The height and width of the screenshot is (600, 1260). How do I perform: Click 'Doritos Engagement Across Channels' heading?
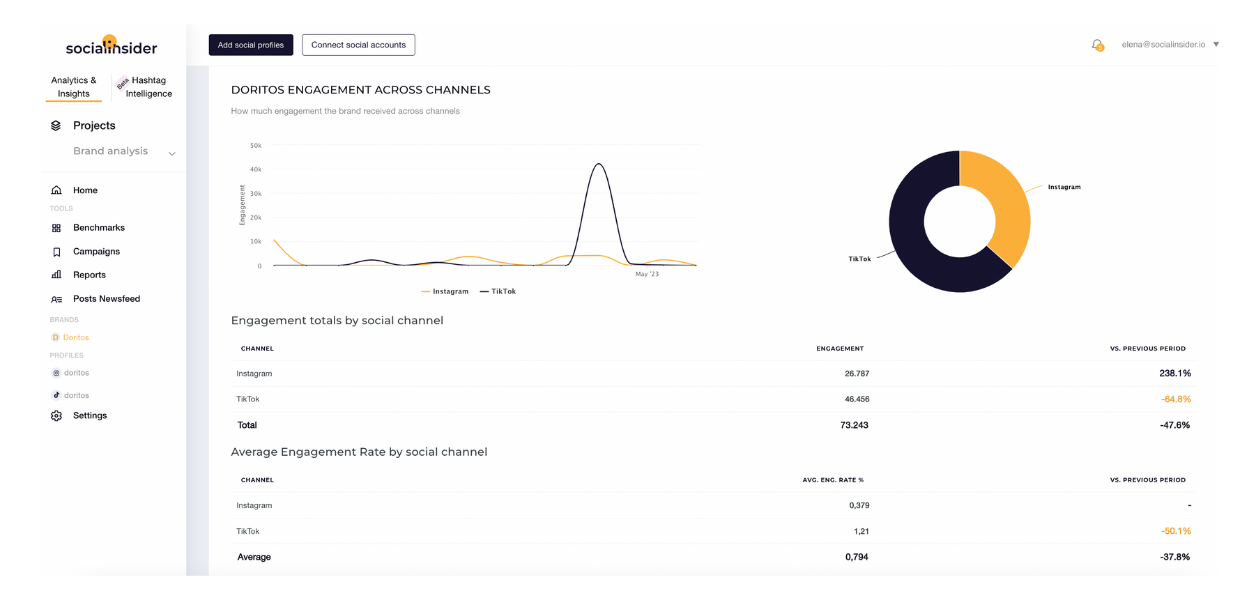(361, 90)
